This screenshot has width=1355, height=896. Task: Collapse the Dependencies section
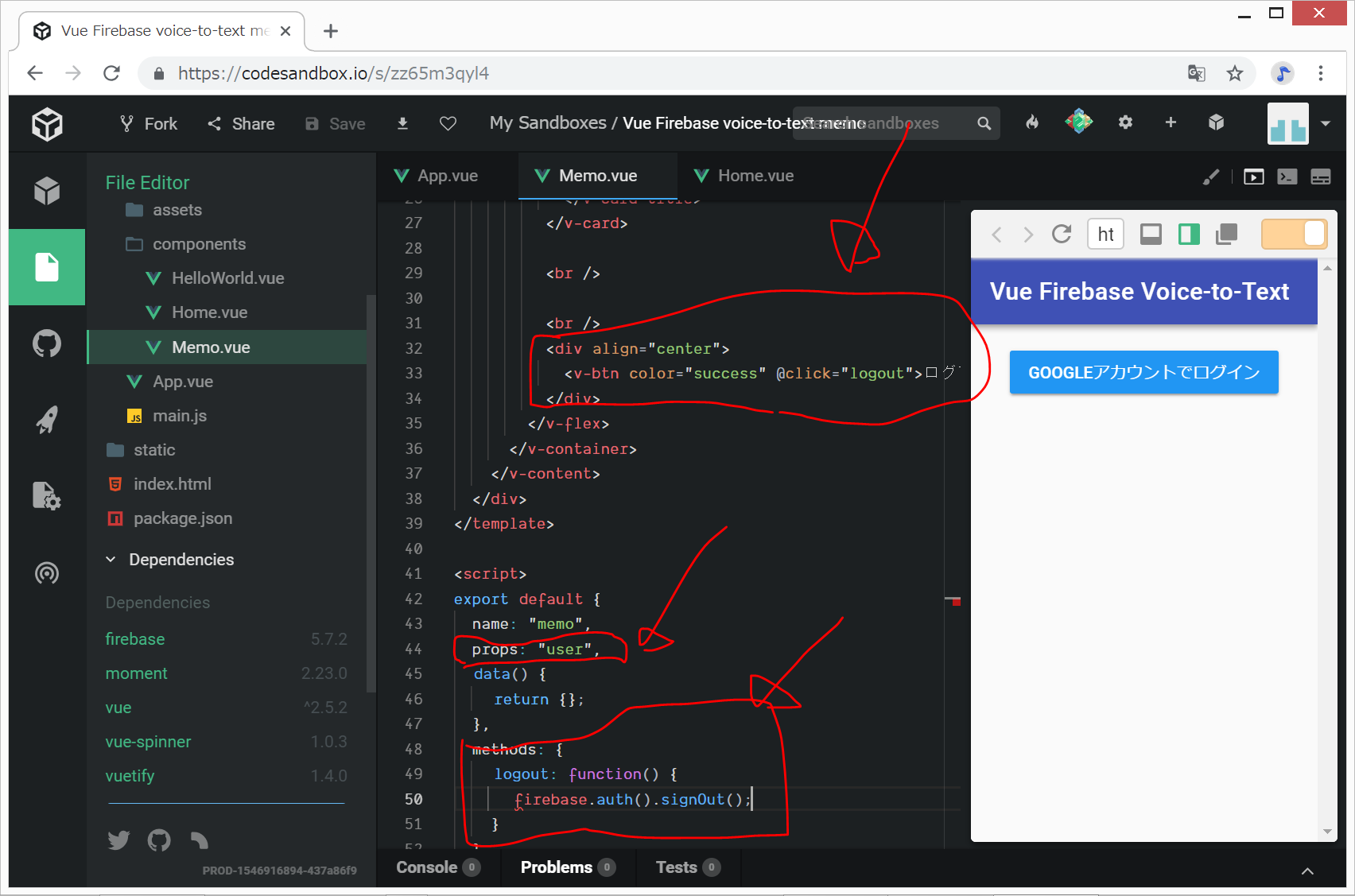point(111,560)
